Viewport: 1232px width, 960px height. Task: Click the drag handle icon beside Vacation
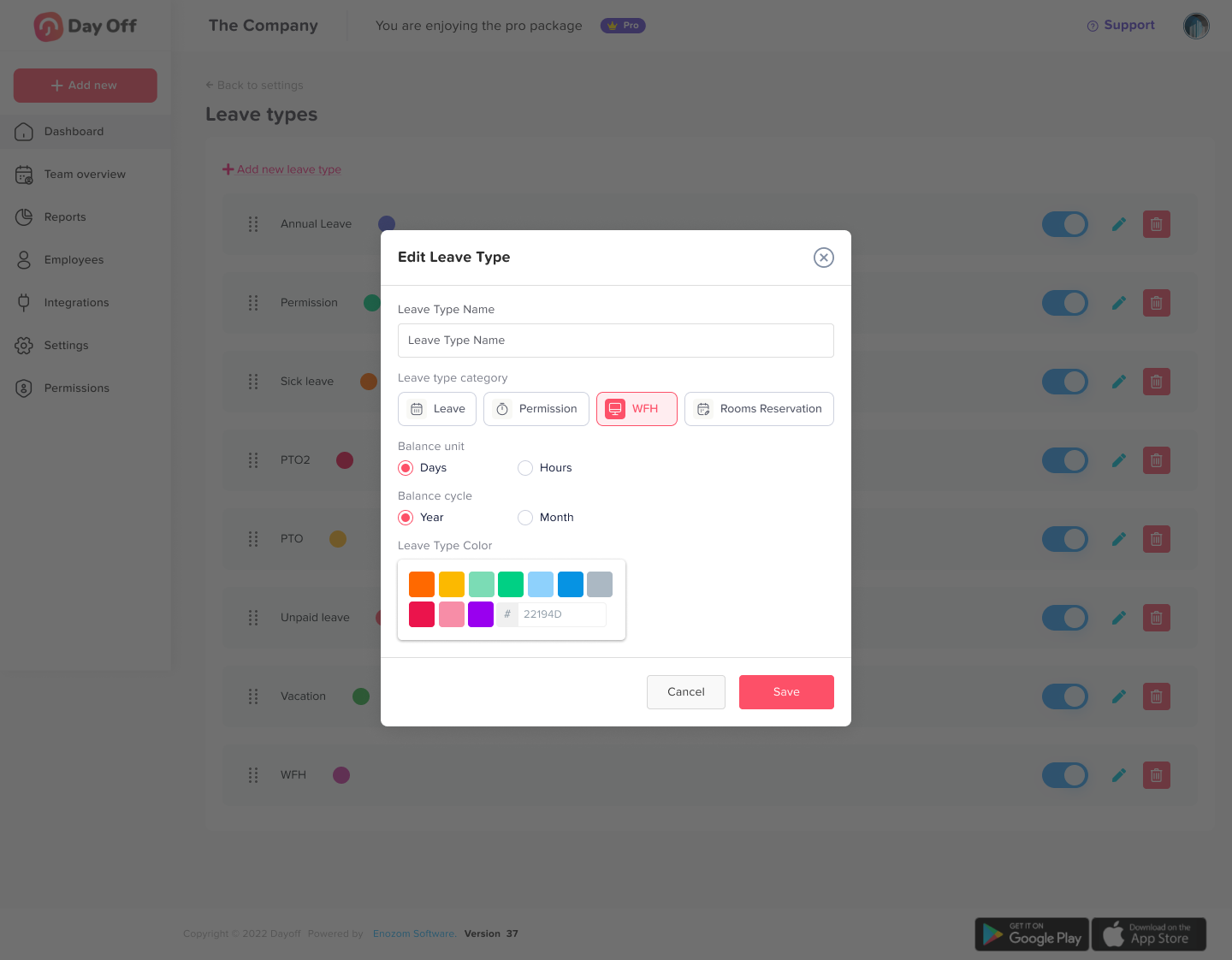(253, 696)
